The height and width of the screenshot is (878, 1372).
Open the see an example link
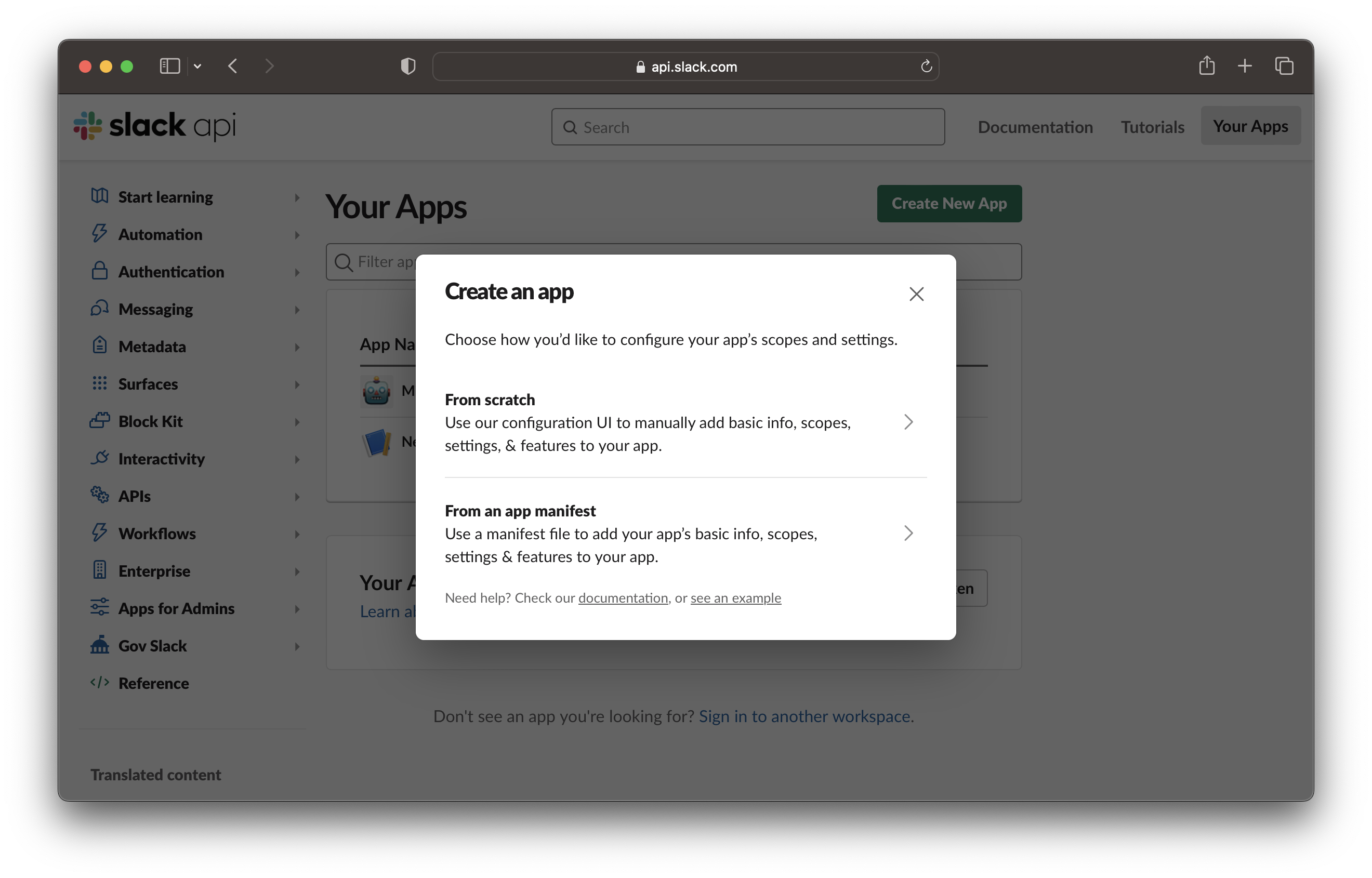(x=735, y=597)
